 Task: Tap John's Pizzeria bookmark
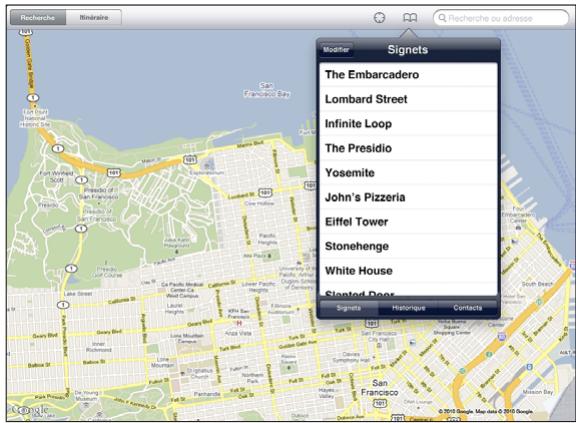pyautogui.click(x=408, y=198)
